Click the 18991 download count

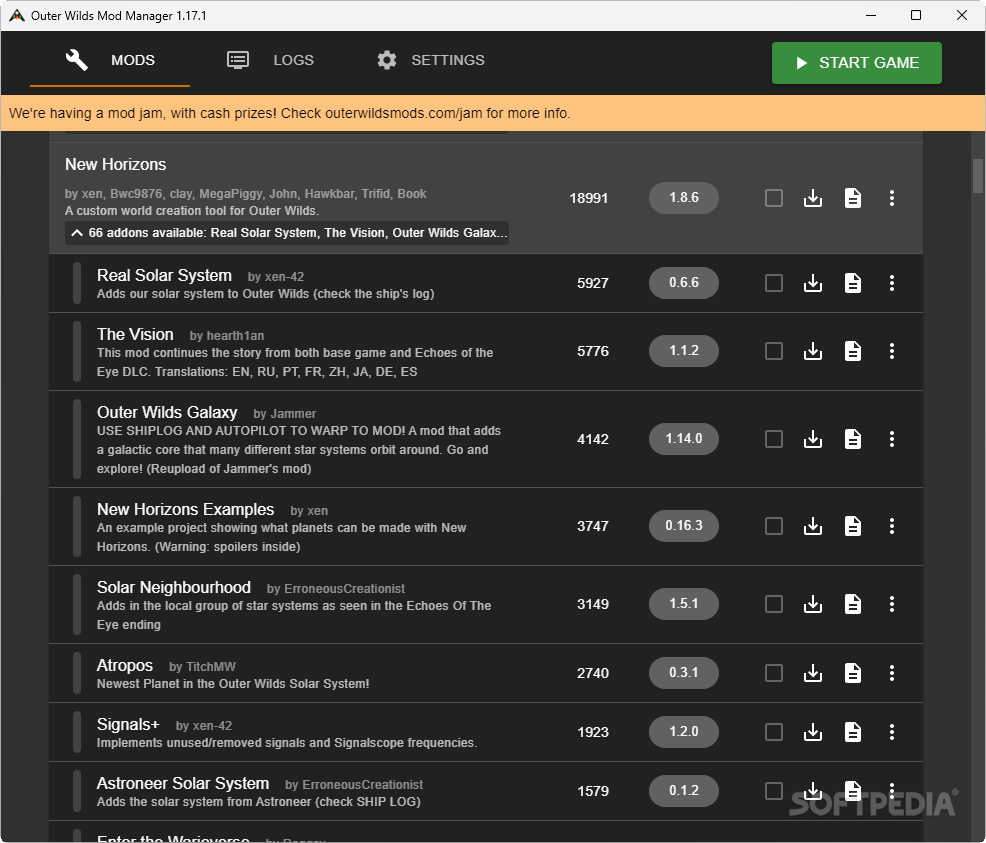[589, 198]
